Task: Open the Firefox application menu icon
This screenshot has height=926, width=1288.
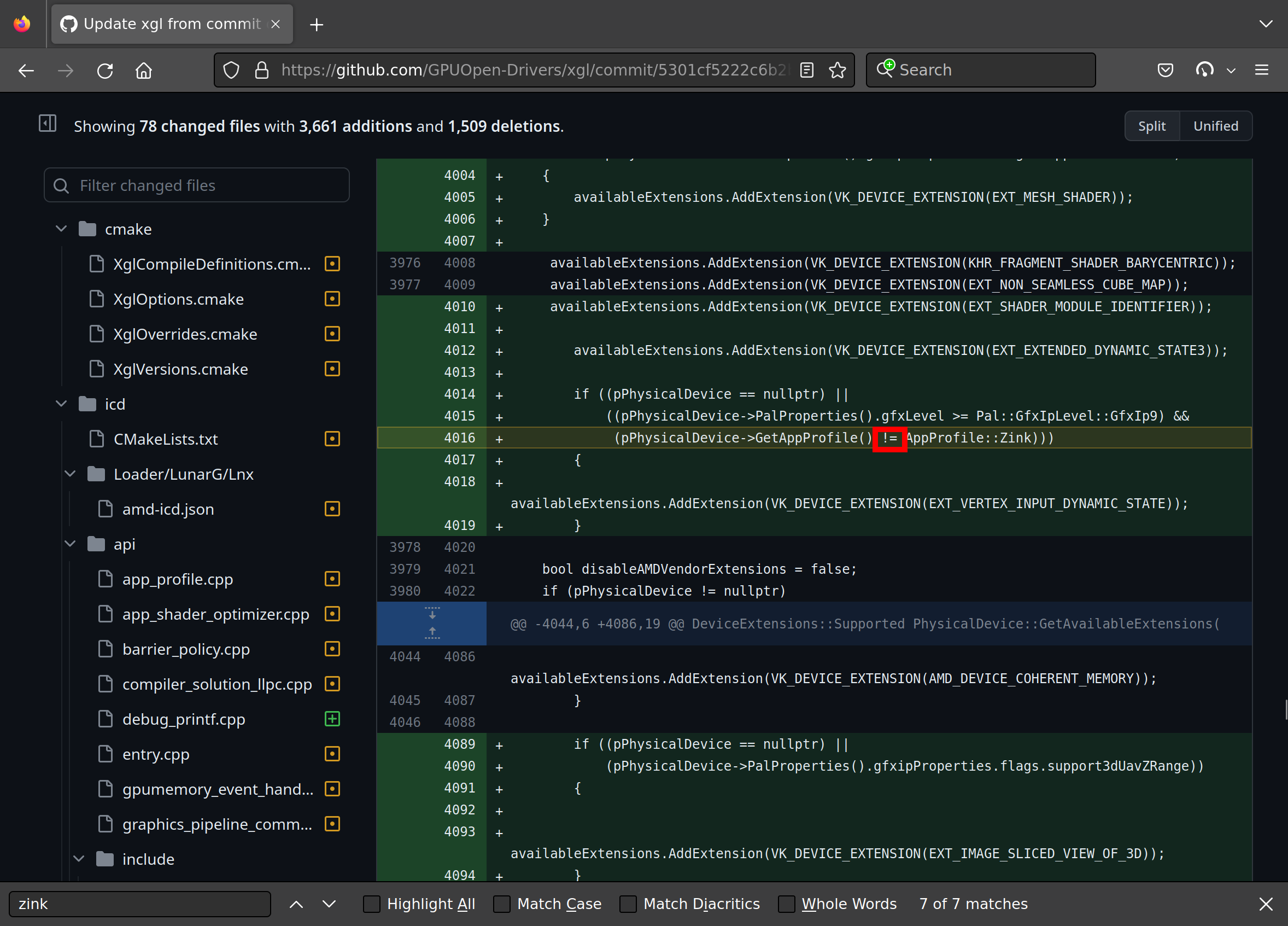Action: (x=1261, y=71)
